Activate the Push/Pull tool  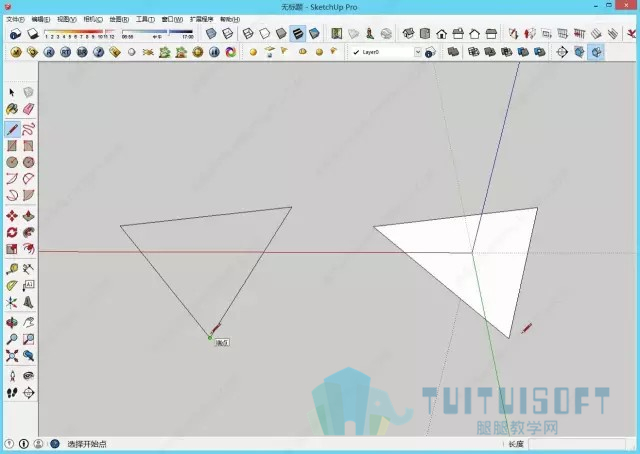pos(28,216)
